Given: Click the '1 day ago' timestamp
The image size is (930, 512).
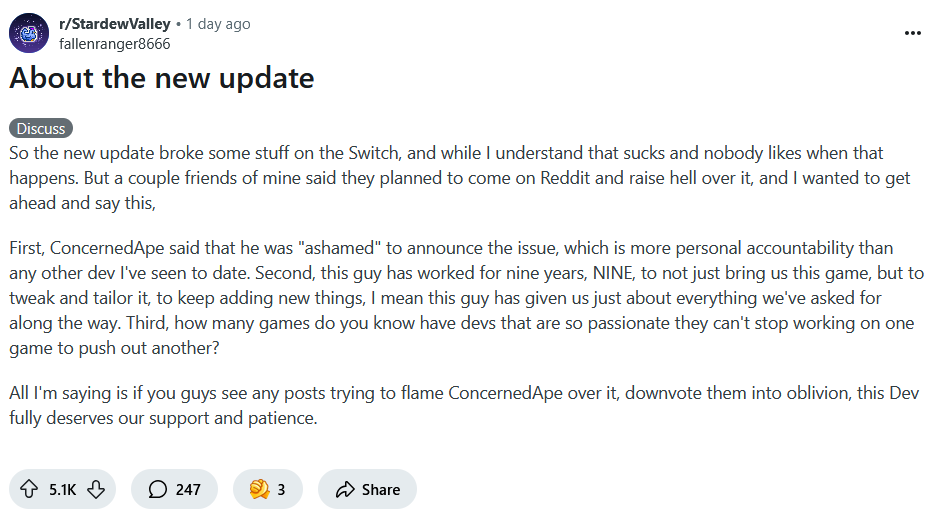Looking at the screenshot, I should (x=218, y=24).
